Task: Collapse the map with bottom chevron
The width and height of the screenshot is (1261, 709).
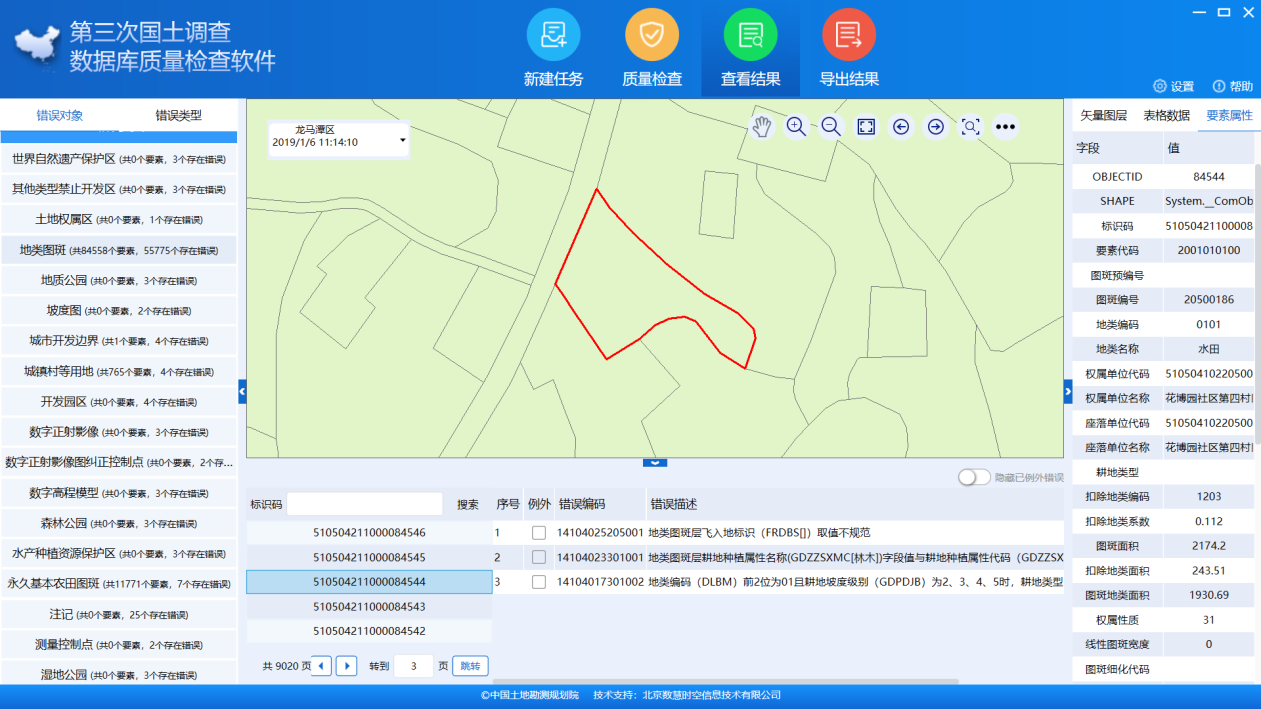Action: [655, 463]
